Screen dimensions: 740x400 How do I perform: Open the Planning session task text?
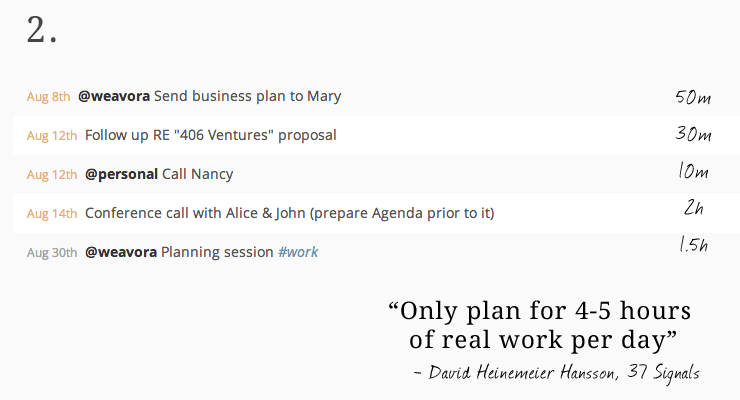pyautogui.click(x=217, y=252)
